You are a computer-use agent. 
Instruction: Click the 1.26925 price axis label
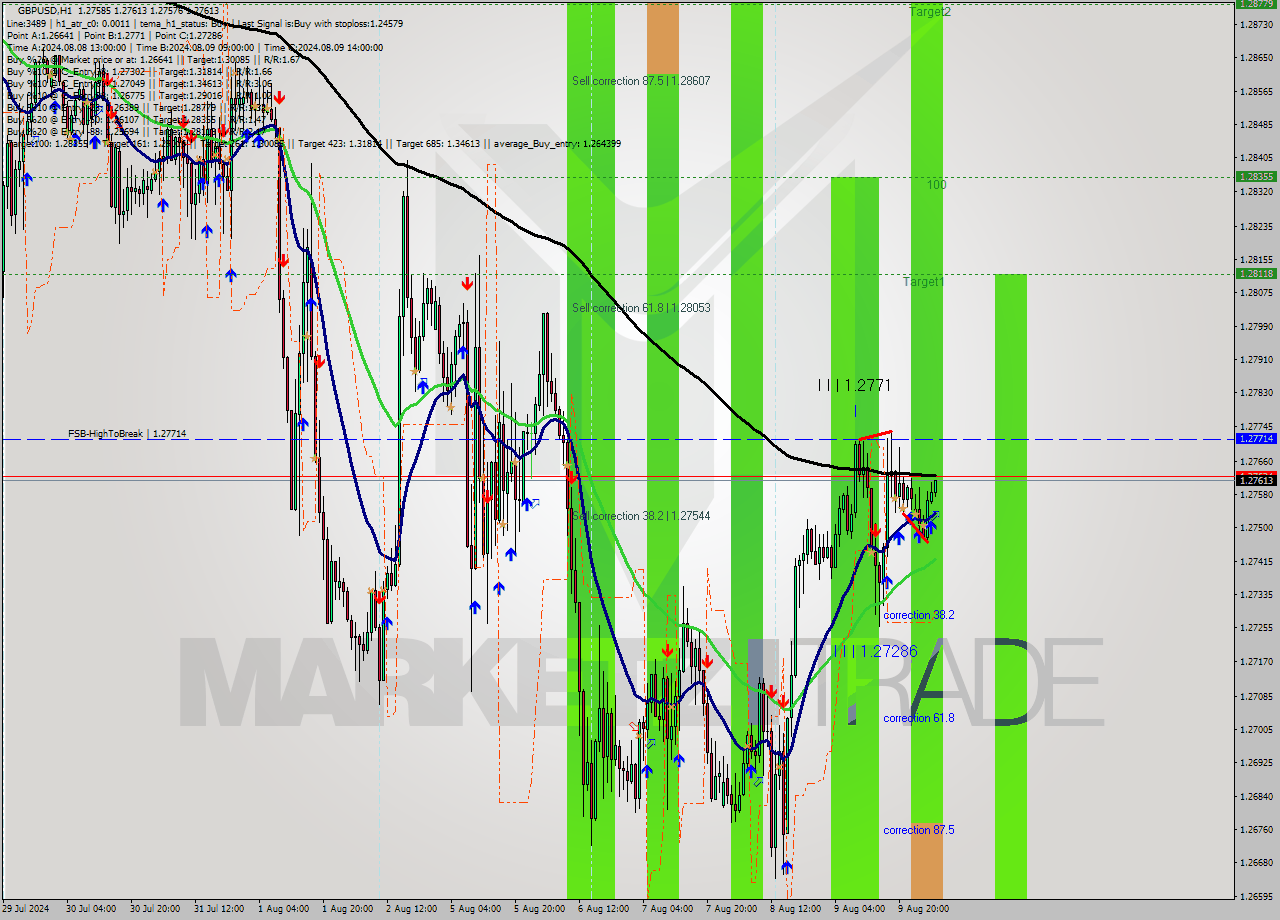1255,762
